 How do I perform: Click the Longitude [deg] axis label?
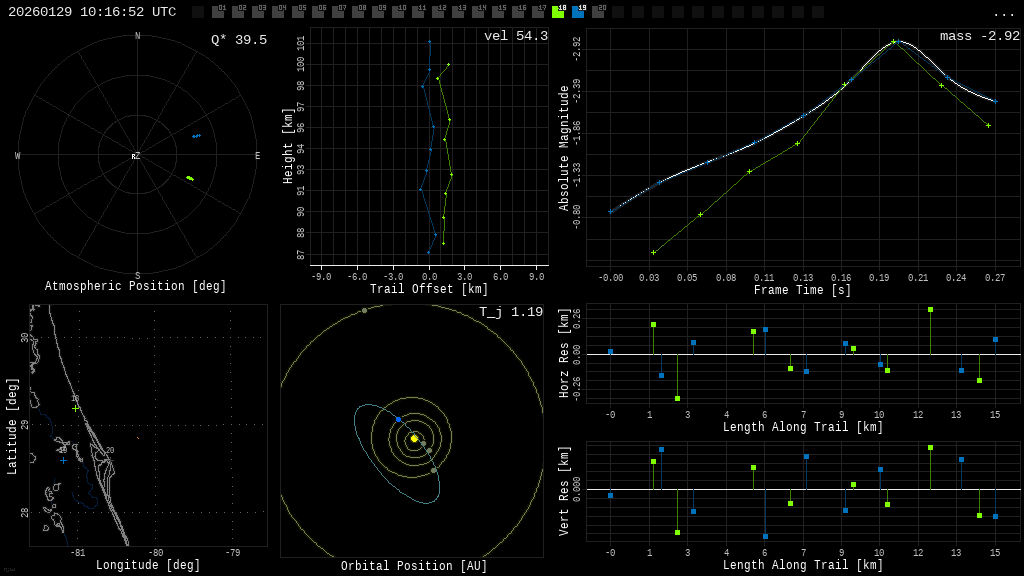(x=148, y=565)
